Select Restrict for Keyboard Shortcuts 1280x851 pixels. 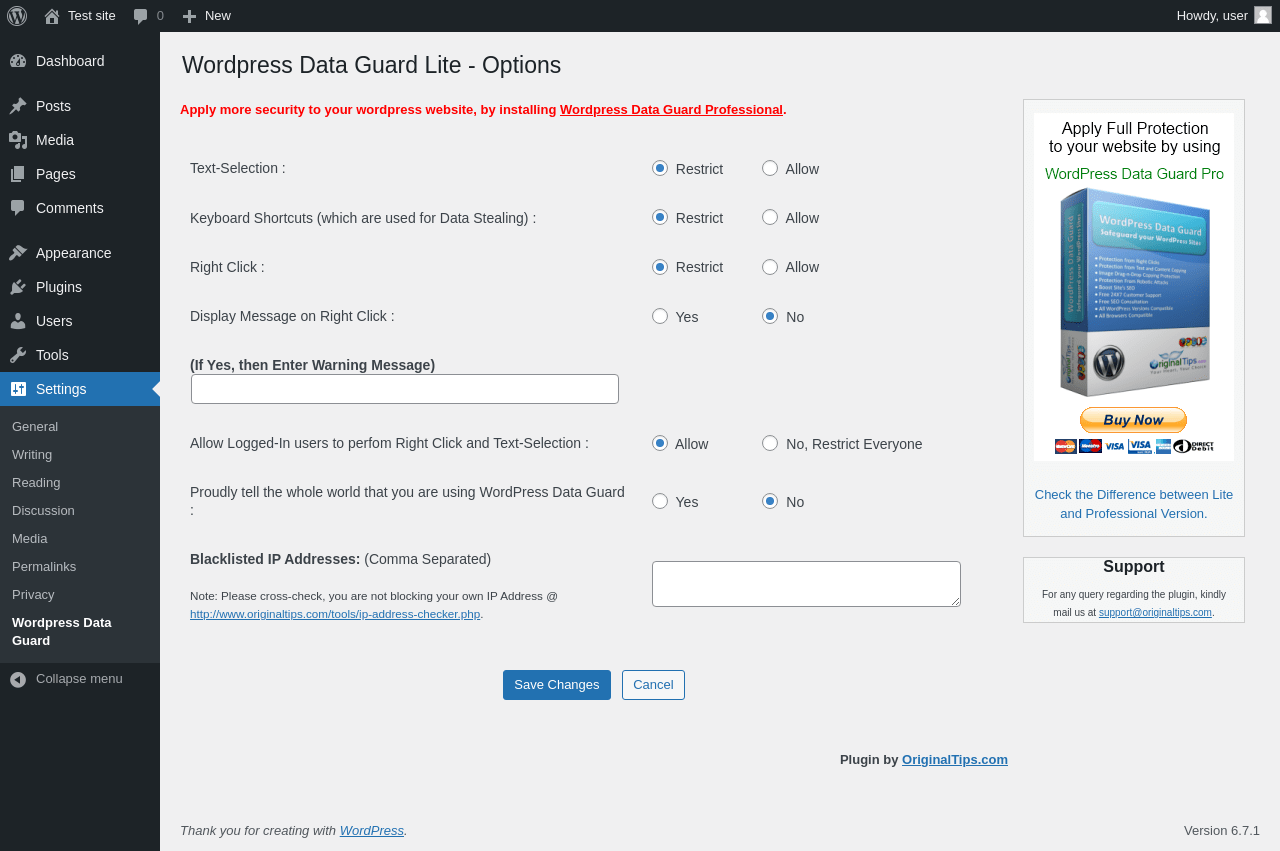pos(660,217)
